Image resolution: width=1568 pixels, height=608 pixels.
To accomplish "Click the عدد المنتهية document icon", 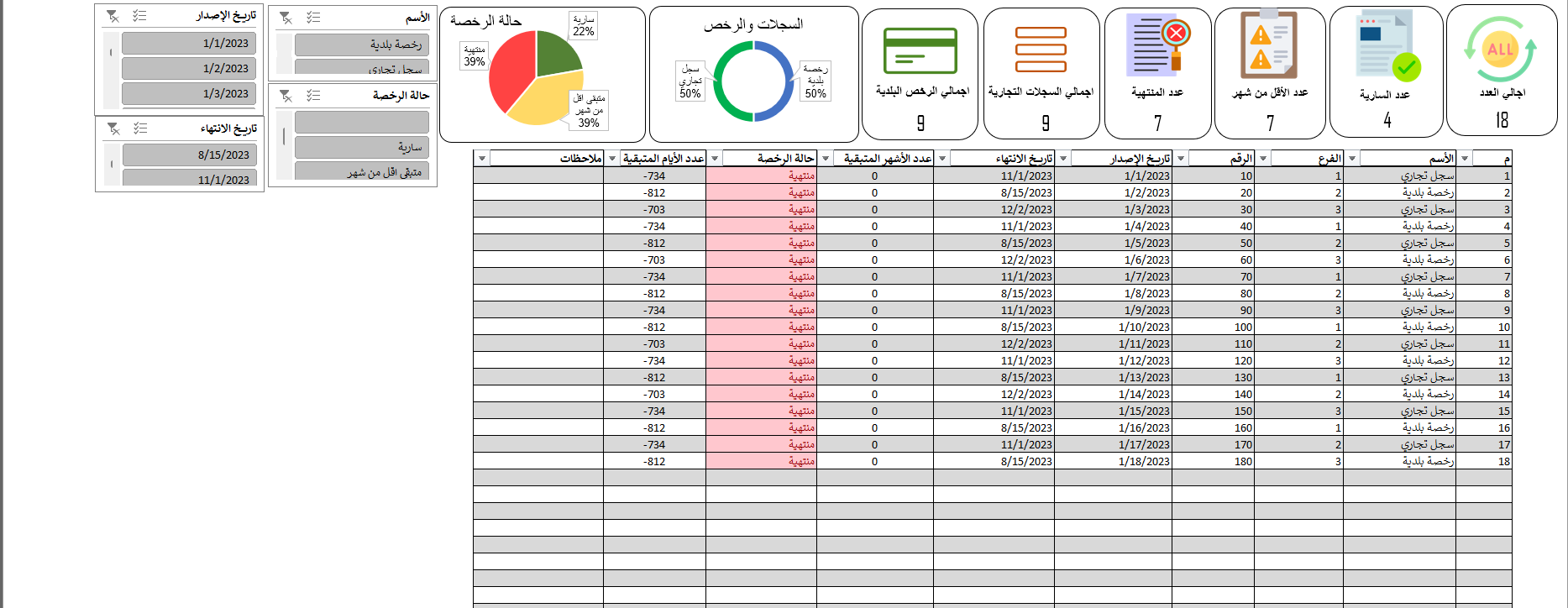I will tap(1156, 45).
